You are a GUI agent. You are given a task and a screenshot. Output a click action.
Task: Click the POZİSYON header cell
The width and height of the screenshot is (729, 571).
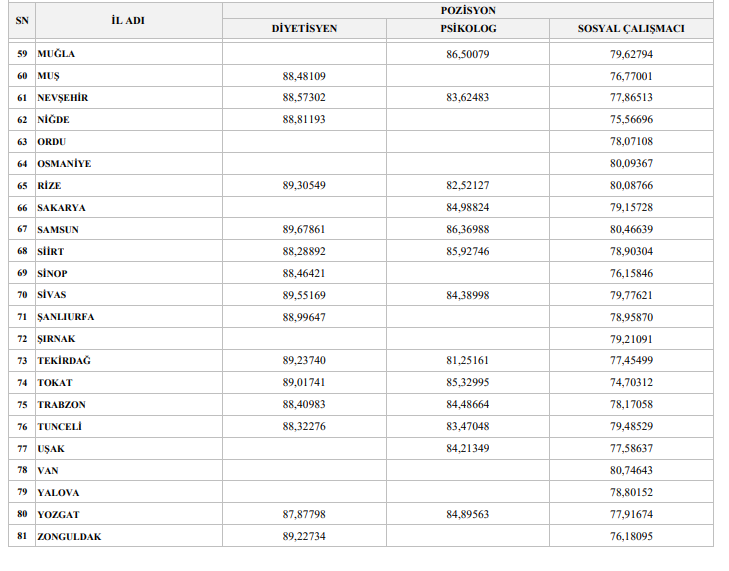coord(468,11)
